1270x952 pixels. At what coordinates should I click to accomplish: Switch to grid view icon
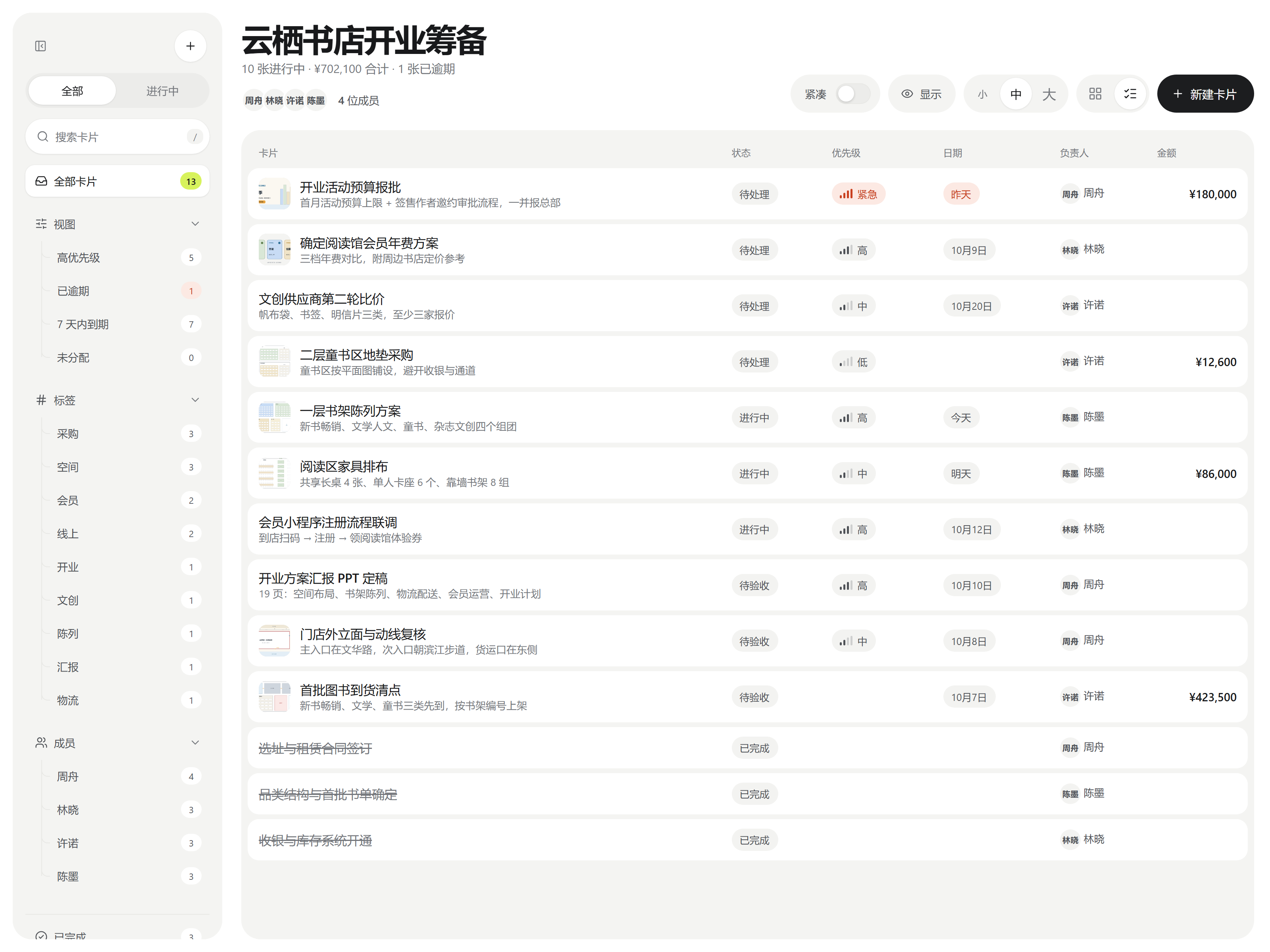(x=1095, y=94)
